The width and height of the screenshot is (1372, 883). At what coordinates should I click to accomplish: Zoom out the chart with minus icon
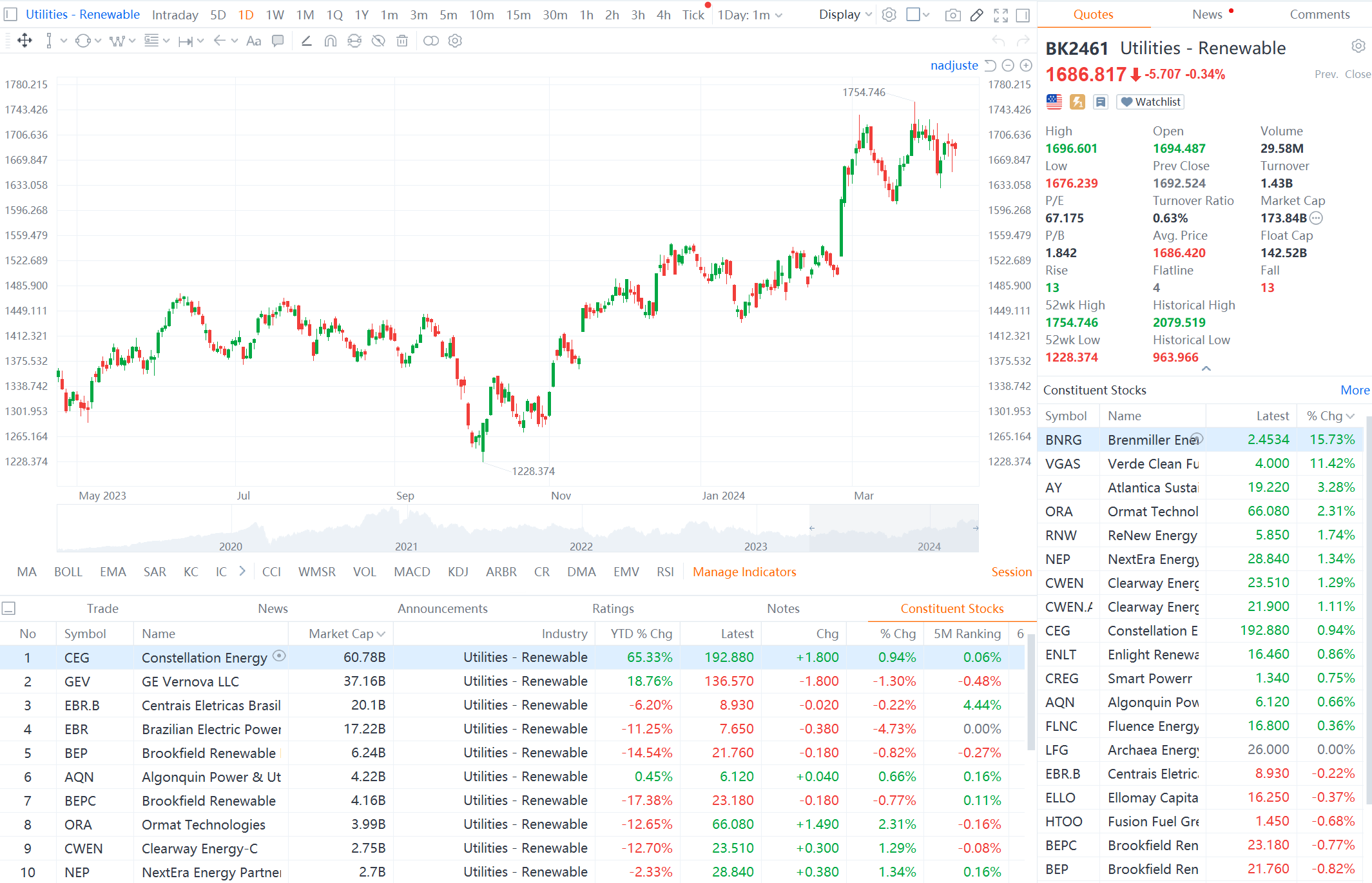tap(1009, 65)
